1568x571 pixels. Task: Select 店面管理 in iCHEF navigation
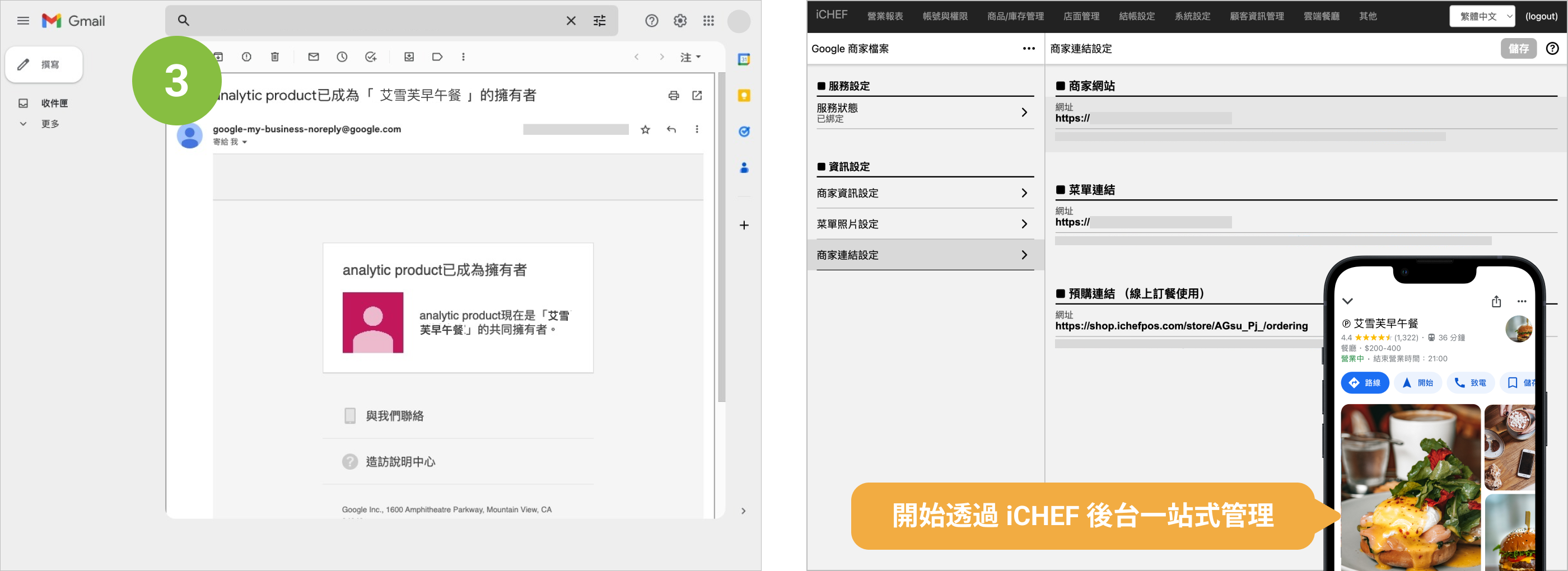(1080, 16)
